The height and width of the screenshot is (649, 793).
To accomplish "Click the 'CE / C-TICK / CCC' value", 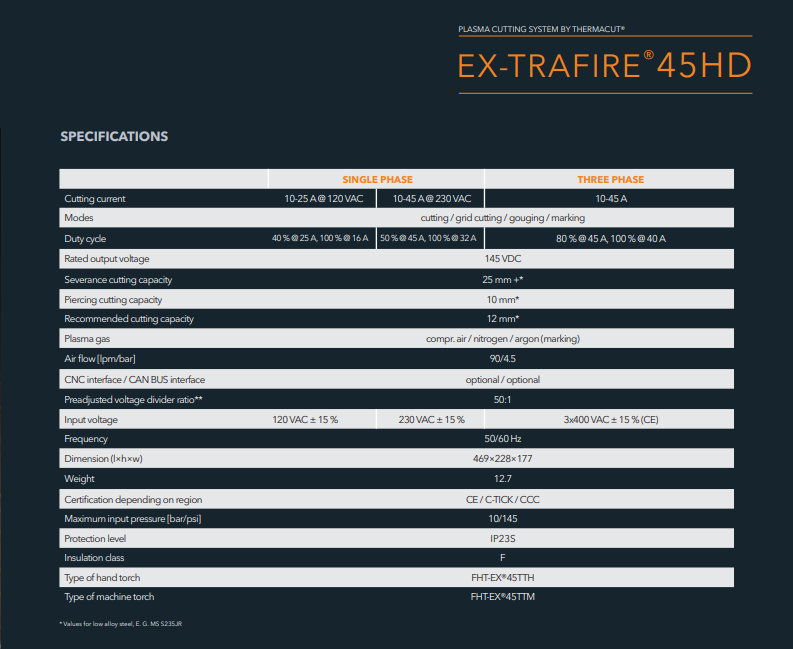I will 503,500.
